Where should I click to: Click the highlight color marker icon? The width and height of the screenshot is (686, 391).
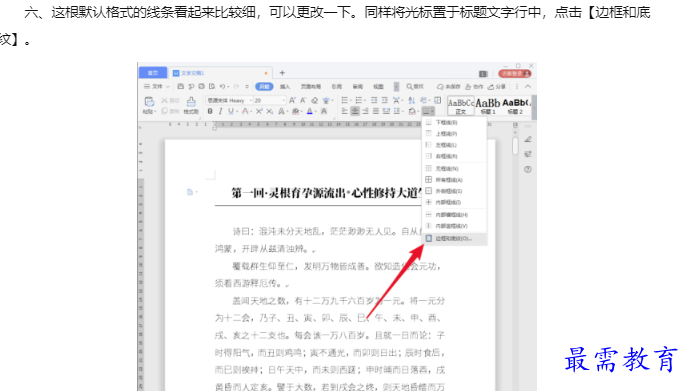(296, 112)
